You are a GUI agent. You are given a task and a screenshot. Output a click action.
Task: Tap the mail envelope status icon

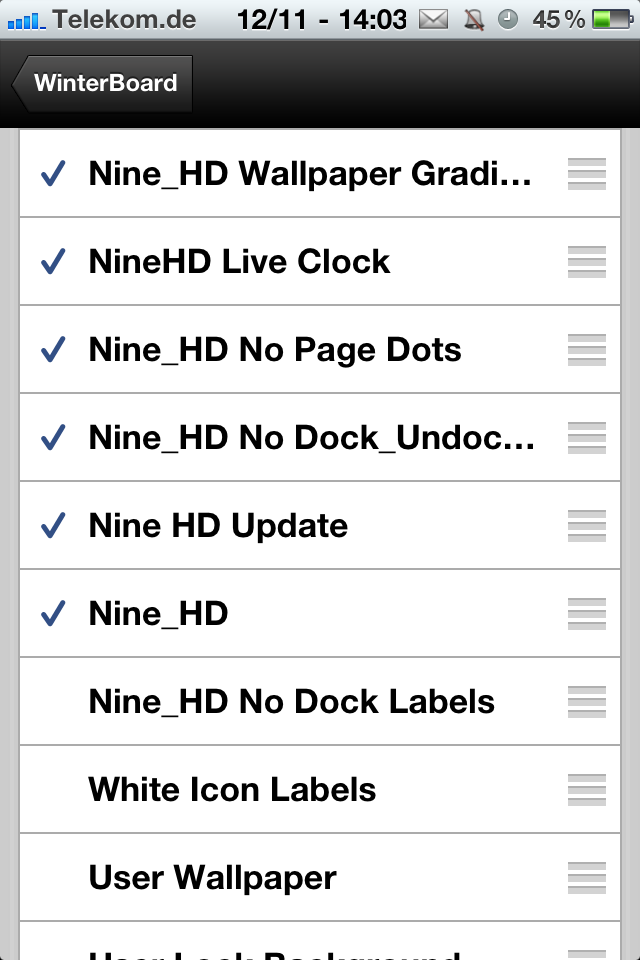(x=433, y=19)
